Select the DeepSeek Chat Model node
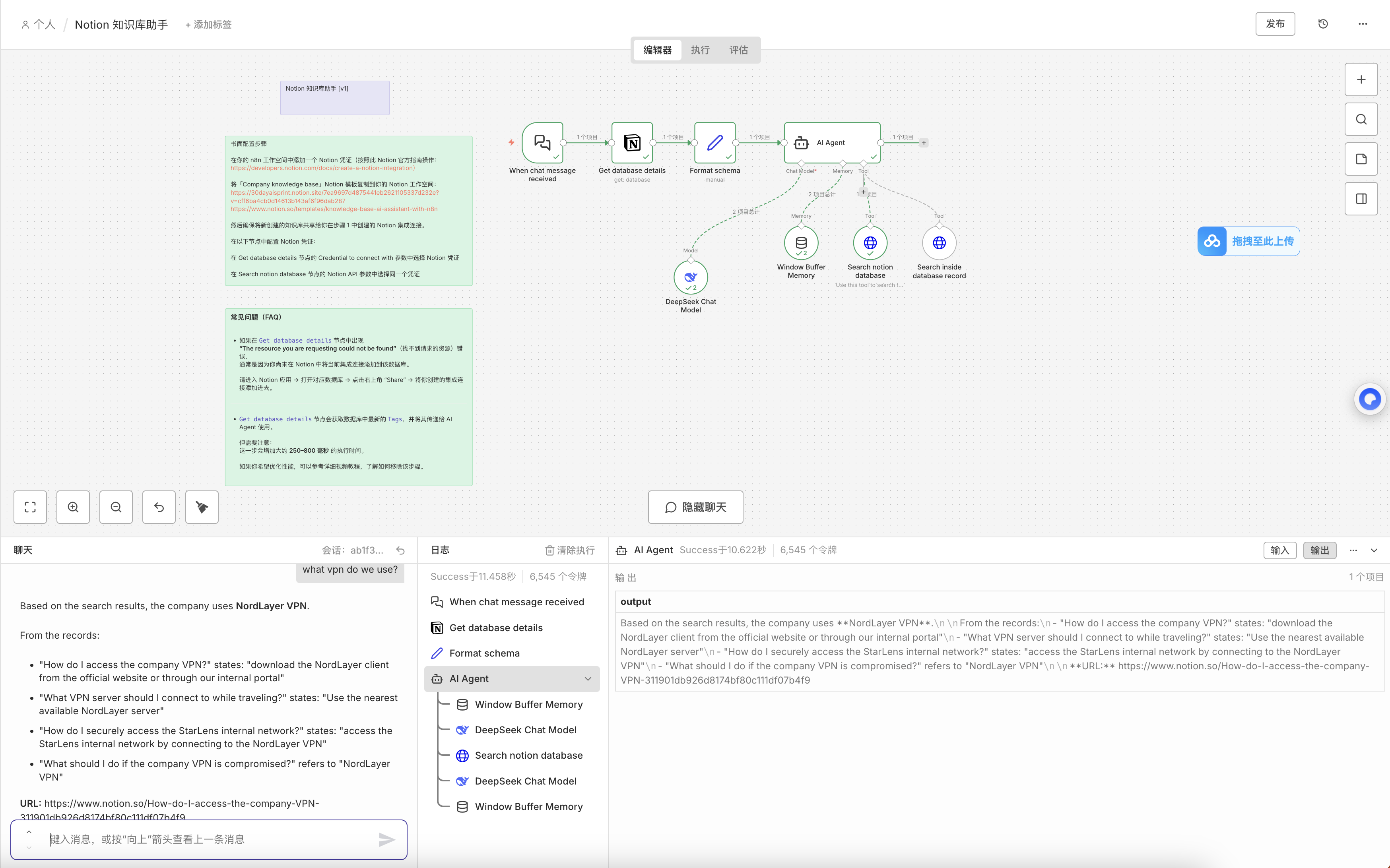 pyautogui.click(x=690, y=277)
